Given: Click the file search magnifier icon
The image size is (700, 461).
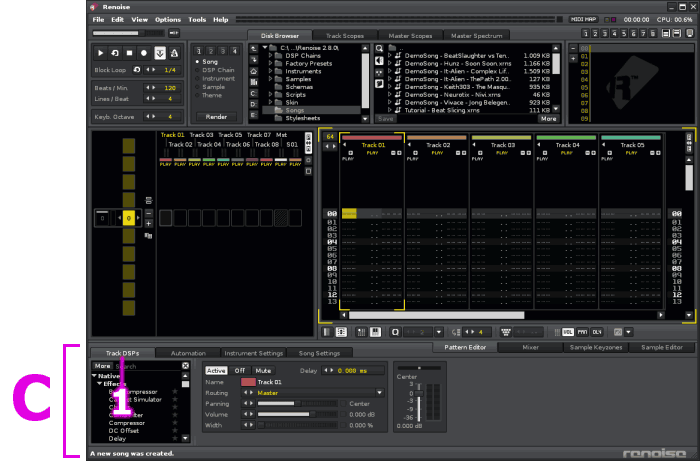Looking at the screenshot, I should pyautogui.click(x=379, y=49).
